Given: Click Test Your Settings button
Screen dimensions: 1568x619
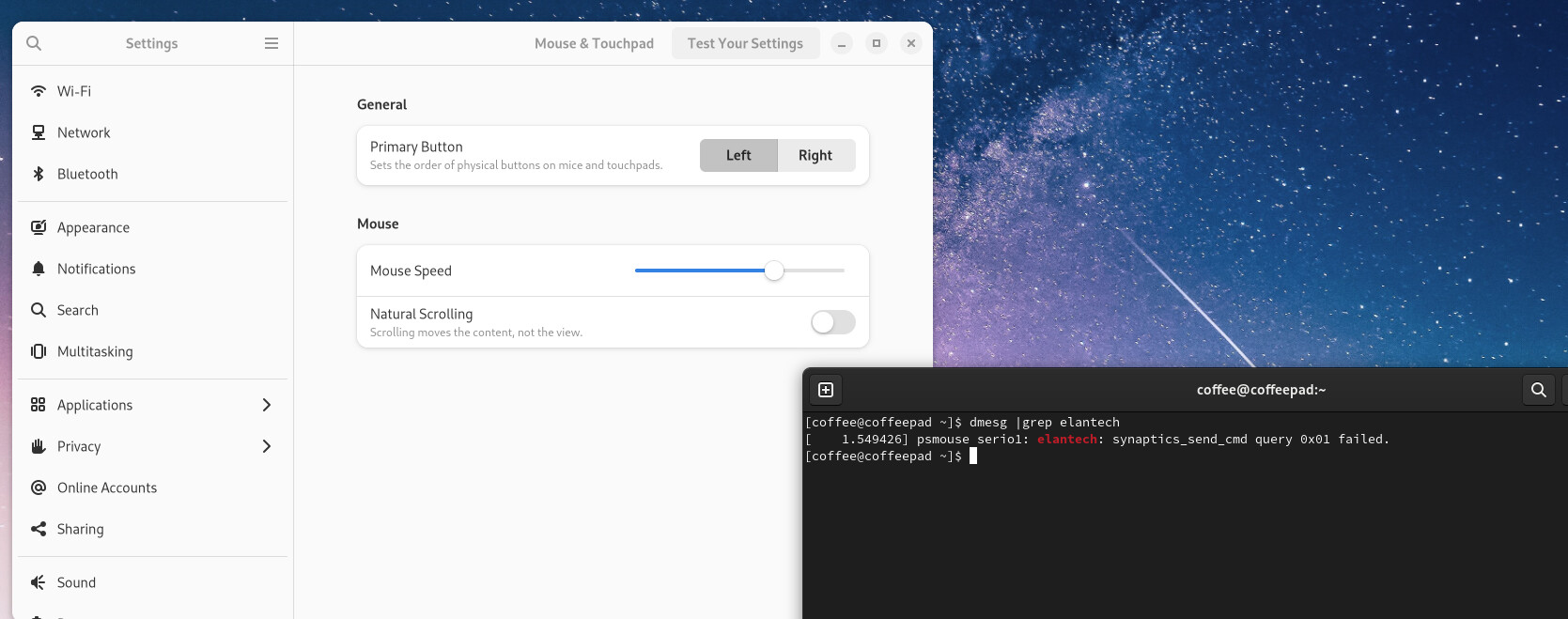Looking at the screenshot, I should click(x=745, y=43).
